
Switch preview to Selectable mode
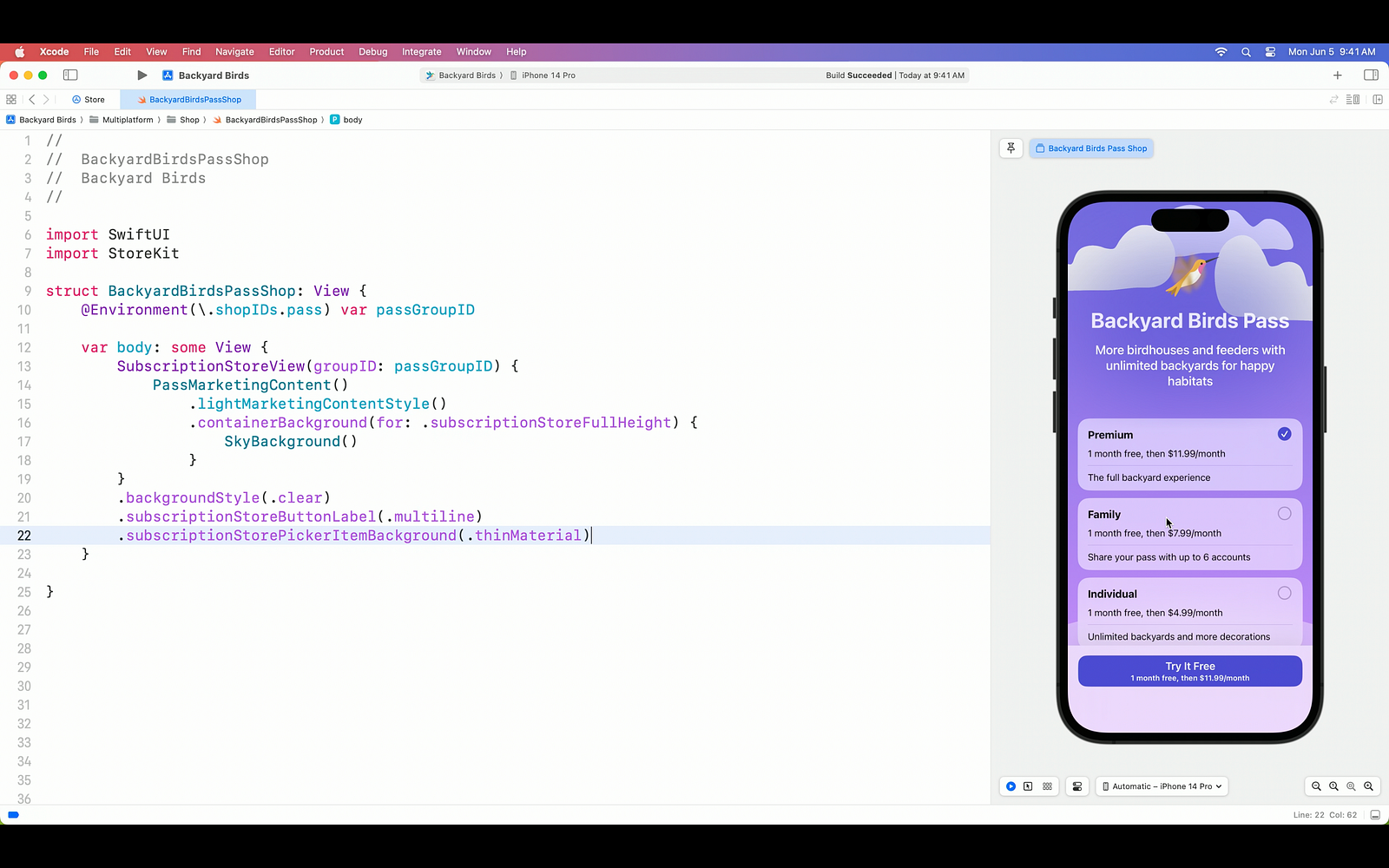(1029, 786)
